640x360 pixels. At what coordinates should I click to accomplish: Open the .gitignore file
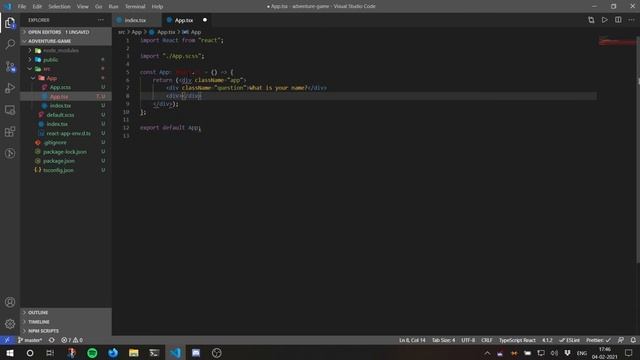coord(55,142)
